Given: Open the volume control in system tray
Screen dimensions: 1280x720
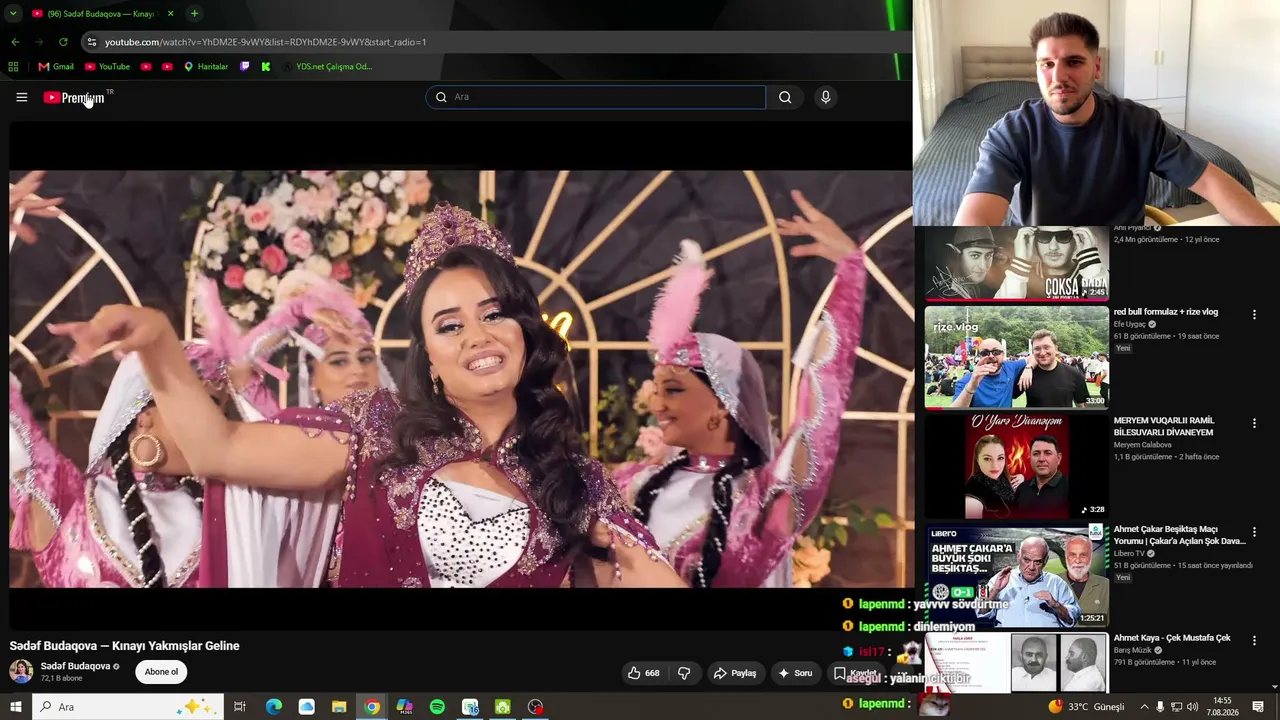Looking at the screenshot, I should pyautogui.click(x=1192, y=707).
